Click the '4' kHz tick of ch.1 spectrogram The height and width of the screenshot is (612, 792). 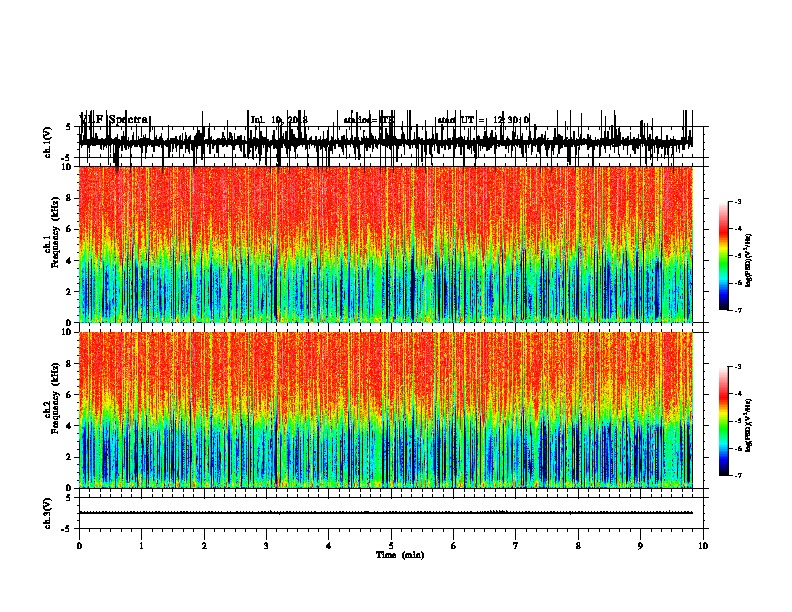70,261
